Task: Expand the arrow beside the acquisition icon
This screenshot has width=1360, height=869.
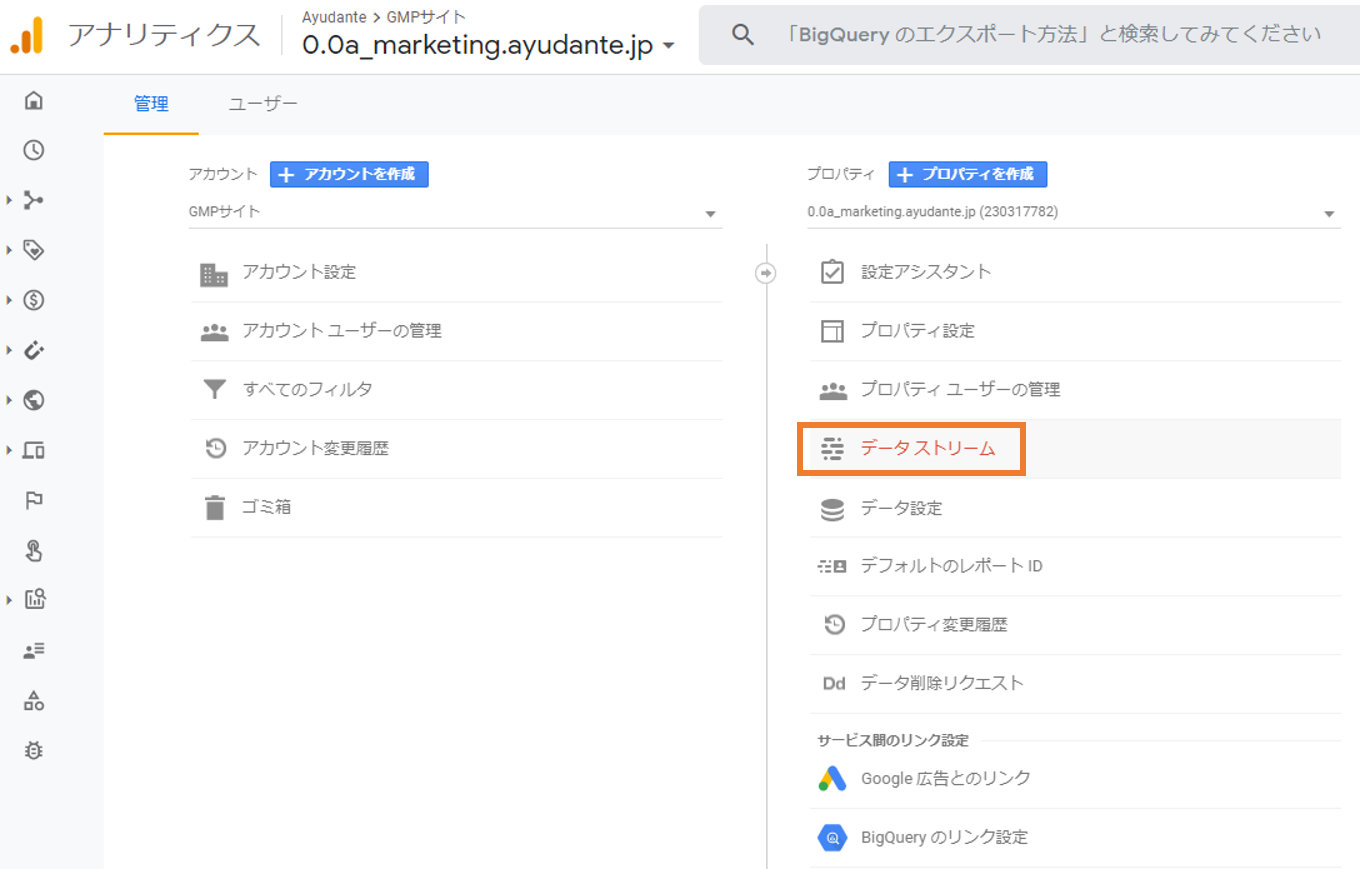Action: (8, 200)
